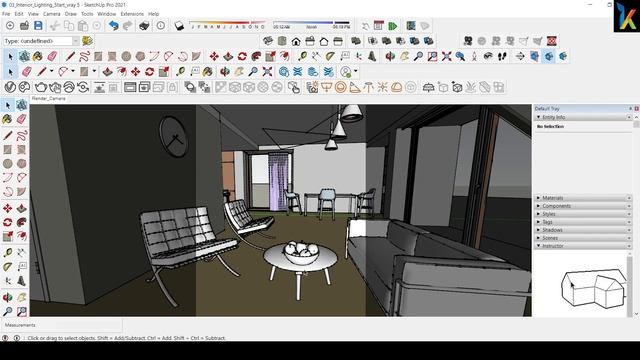Toggle the V-Ray Lock Camera Orientation padlock
The image size is (640, 360).
[x=172, y=87]
